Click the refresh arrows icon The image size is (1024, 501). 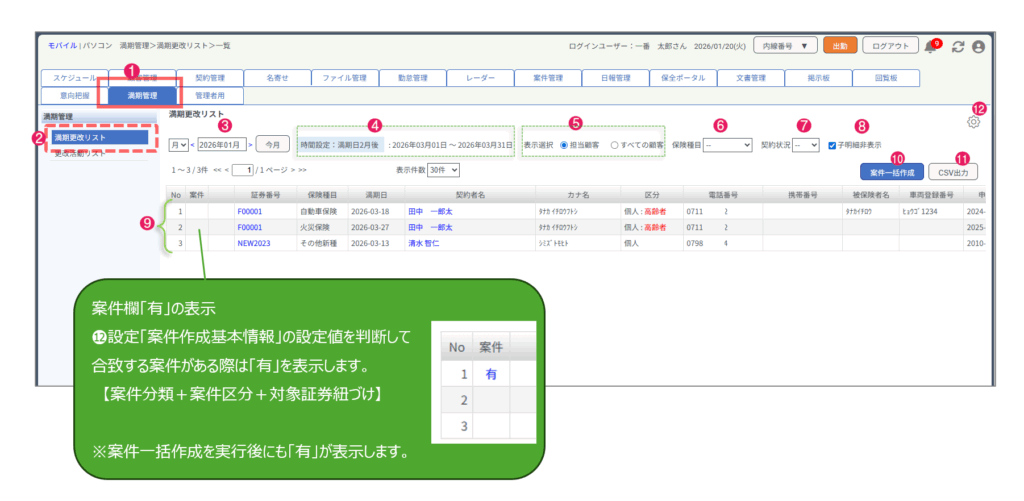(x=958, y=47)
